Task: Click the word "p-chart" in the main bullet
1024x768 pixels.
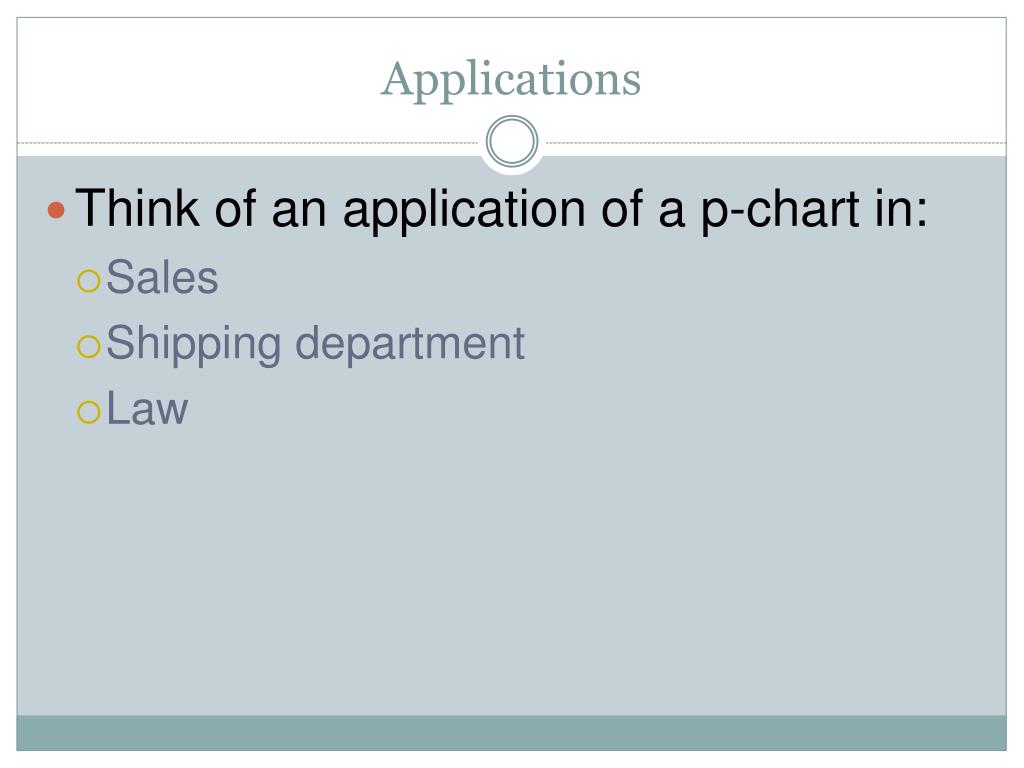Action: click(x=780, y=210)
